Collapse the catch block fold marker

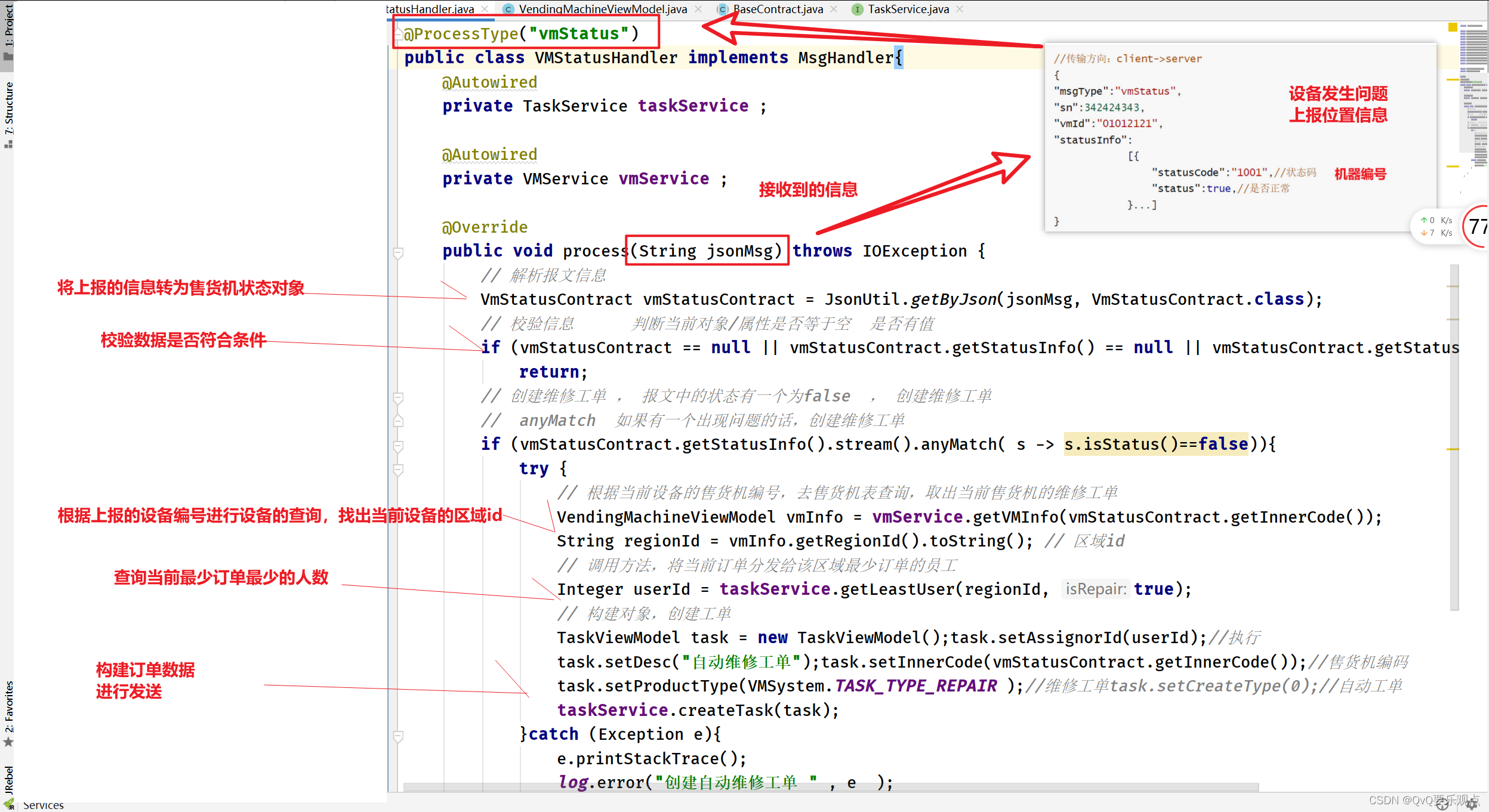(x=399, y=736)
